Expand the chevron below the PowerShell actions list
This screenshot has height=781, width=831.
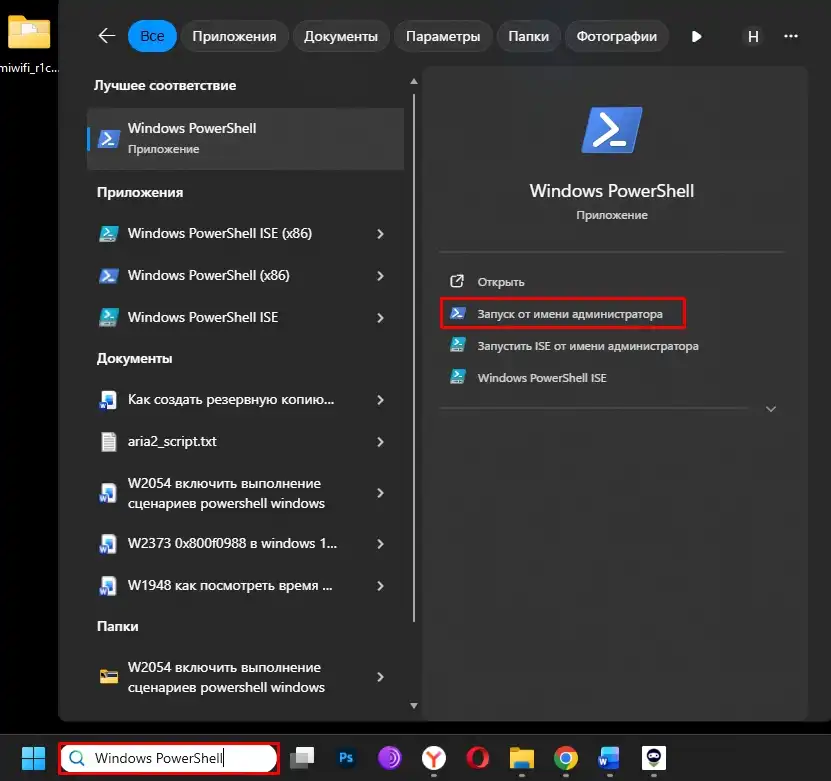click(x=770, y=408)
